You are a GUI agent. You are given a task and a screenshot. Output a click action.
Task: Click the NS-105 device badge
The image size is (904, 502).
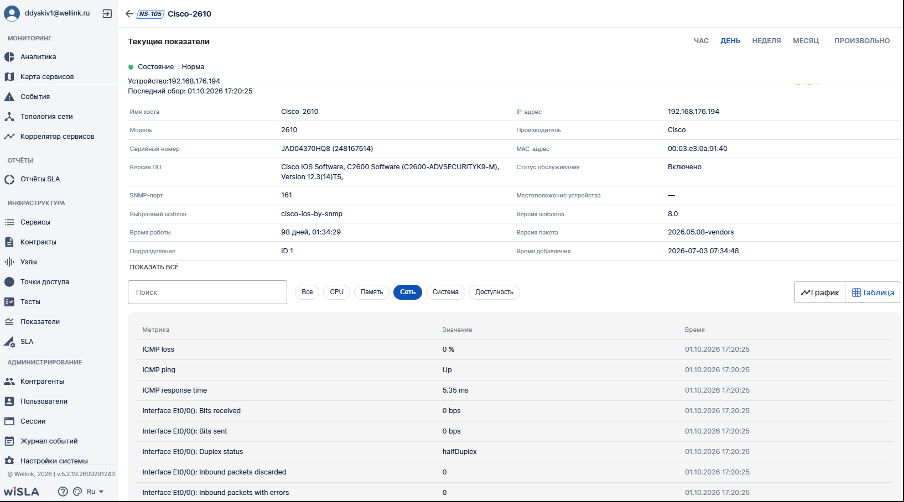(150, 14)
